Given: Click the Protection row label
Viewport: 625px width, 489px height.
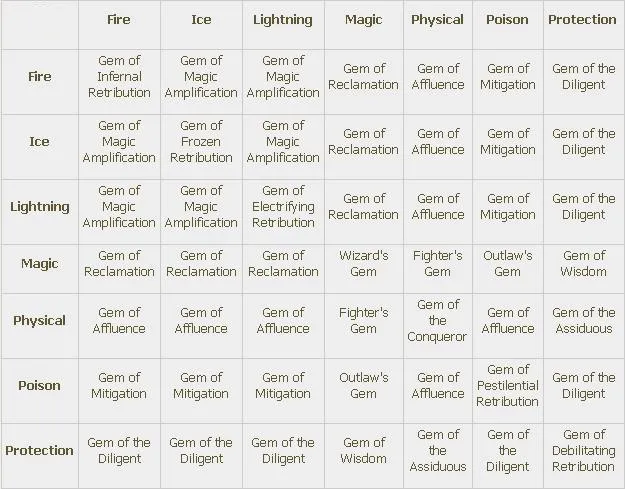Looking at the screenshot, I should [39, 451].
